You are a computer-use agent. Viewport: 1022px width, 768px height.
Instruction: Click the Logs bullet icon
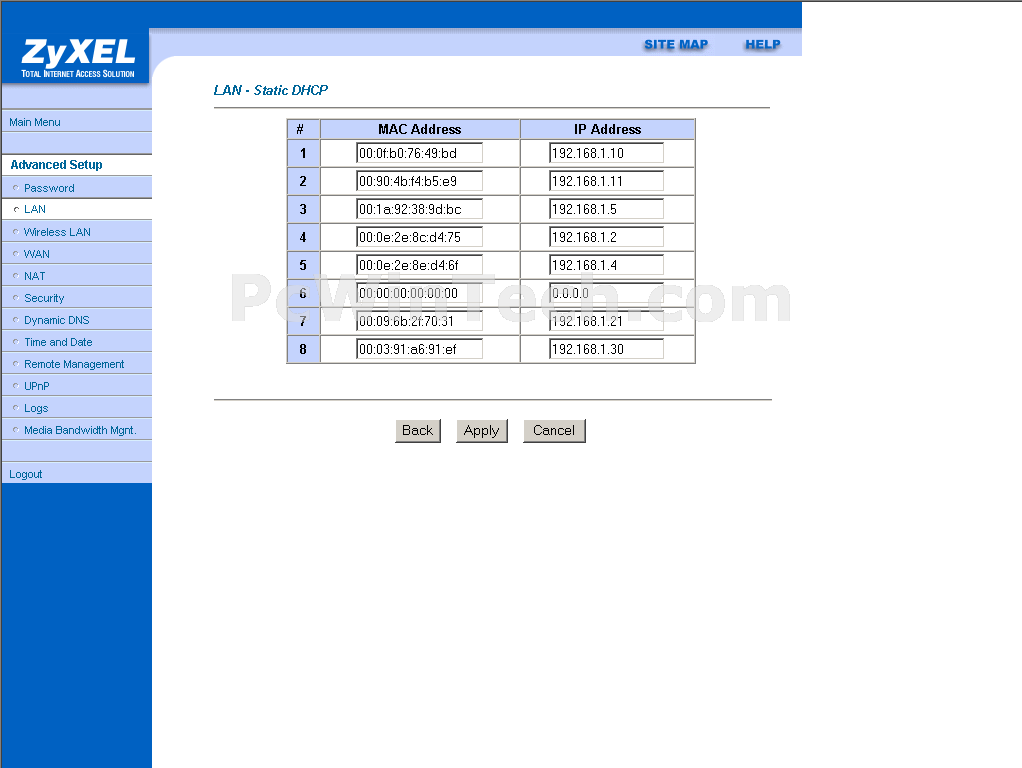click(x=16, y=407)
